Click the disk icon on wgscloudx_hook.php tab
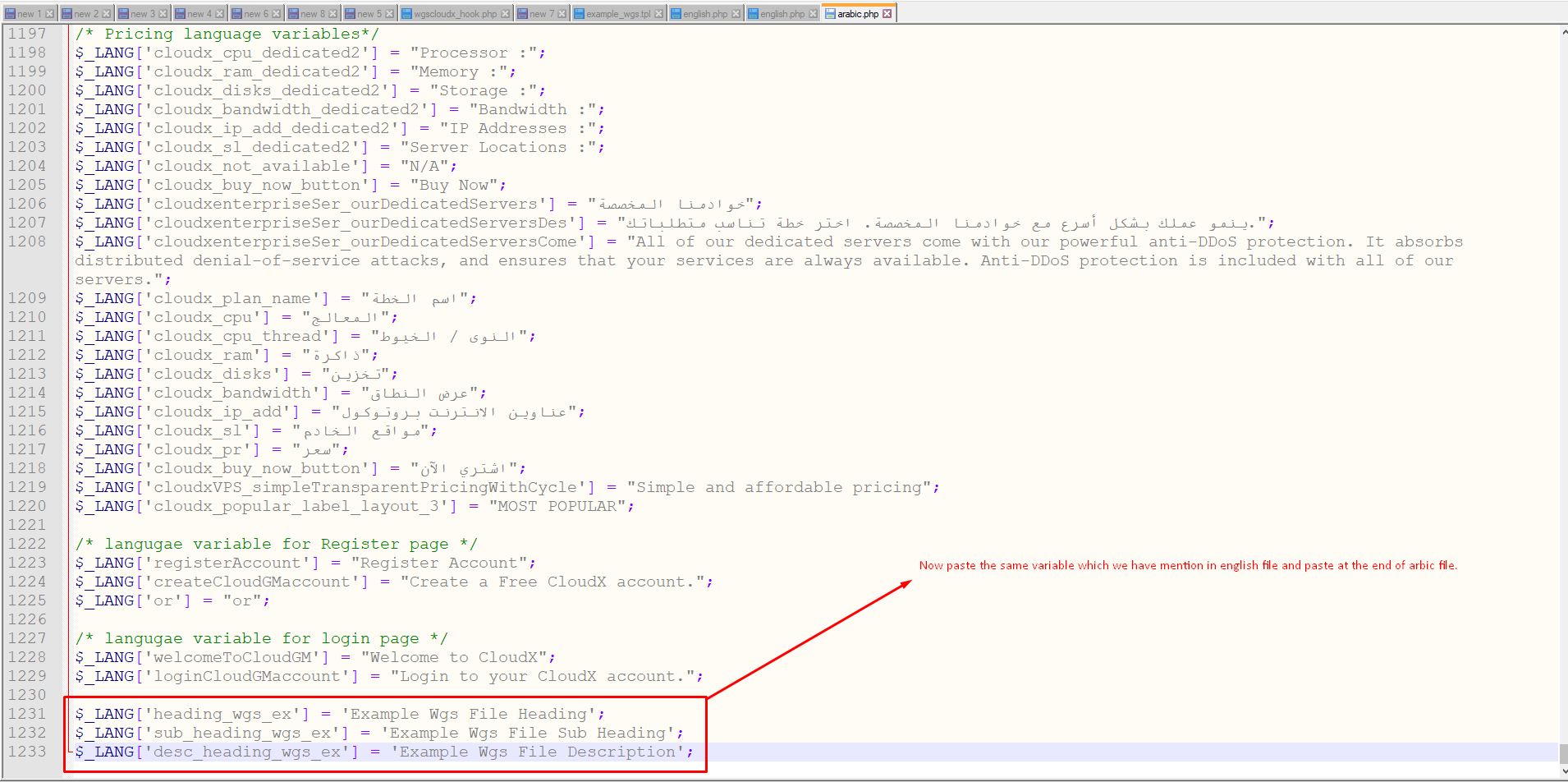The image size is (1568, 782). [406, 14]
